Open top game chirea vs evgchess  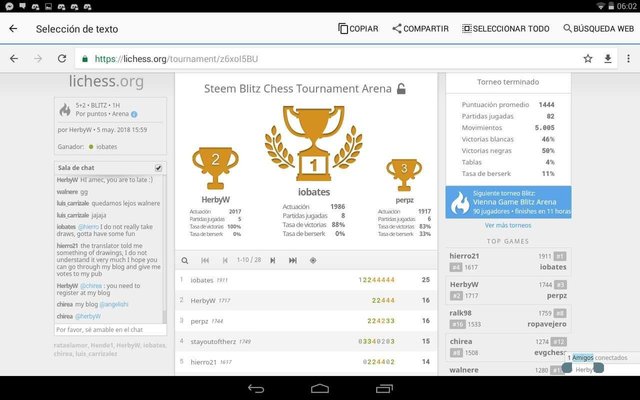[508, 347]
